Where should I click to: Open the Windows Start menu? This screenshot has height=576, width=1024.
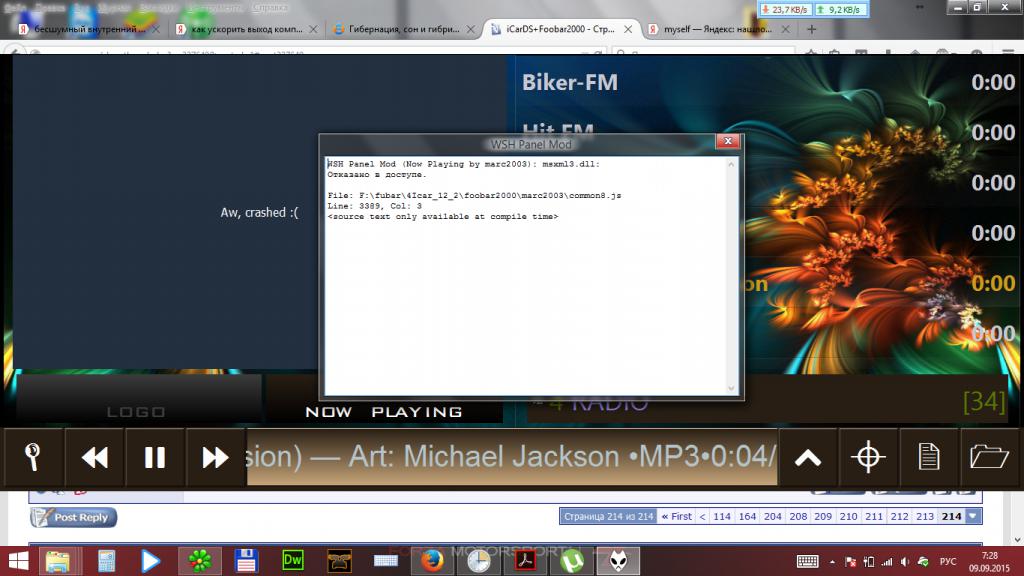pyautogui.click(x=18, y=560)
